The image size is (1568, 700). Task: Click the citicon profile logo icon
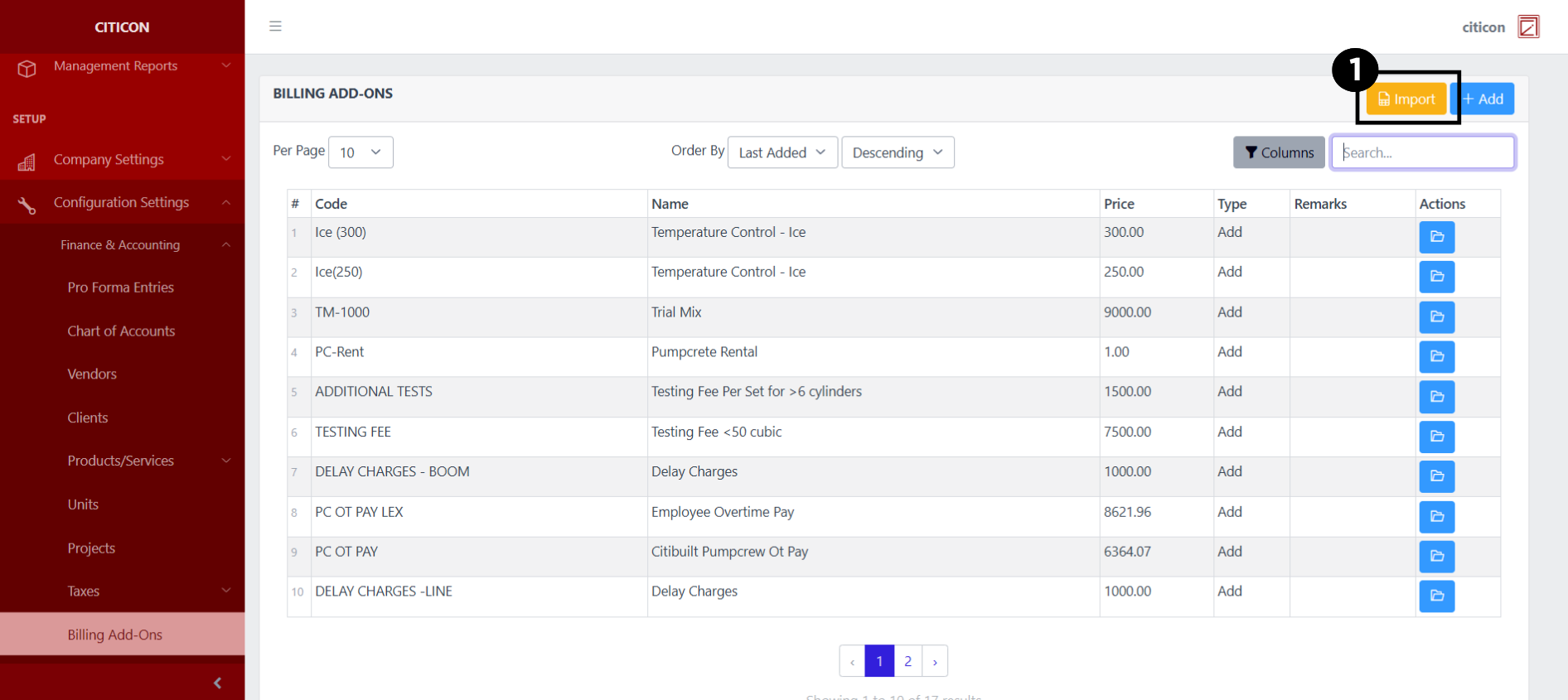(1527, 27)
